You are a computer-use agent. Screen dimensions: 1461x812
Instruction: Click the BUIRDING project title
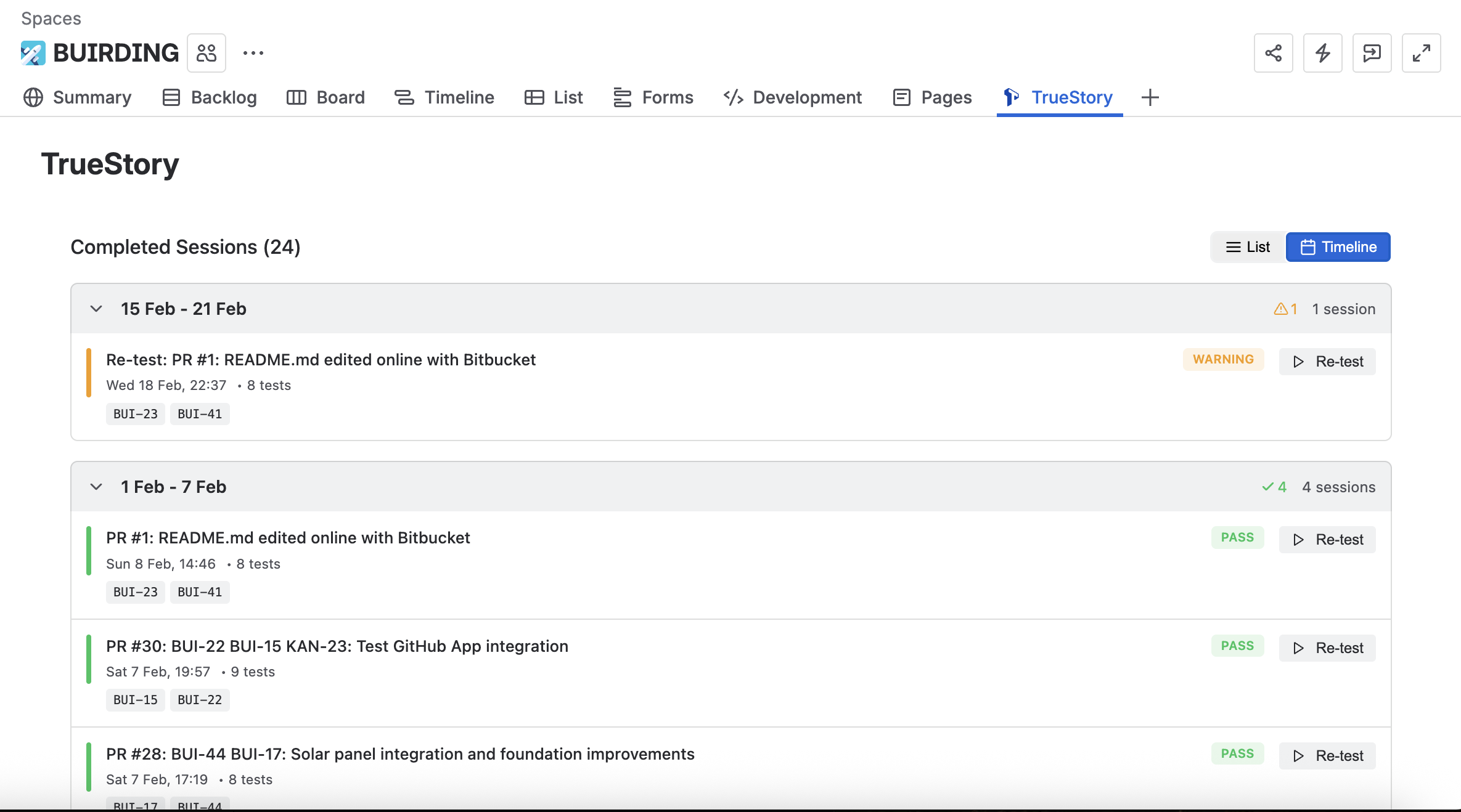click(116, 53)
